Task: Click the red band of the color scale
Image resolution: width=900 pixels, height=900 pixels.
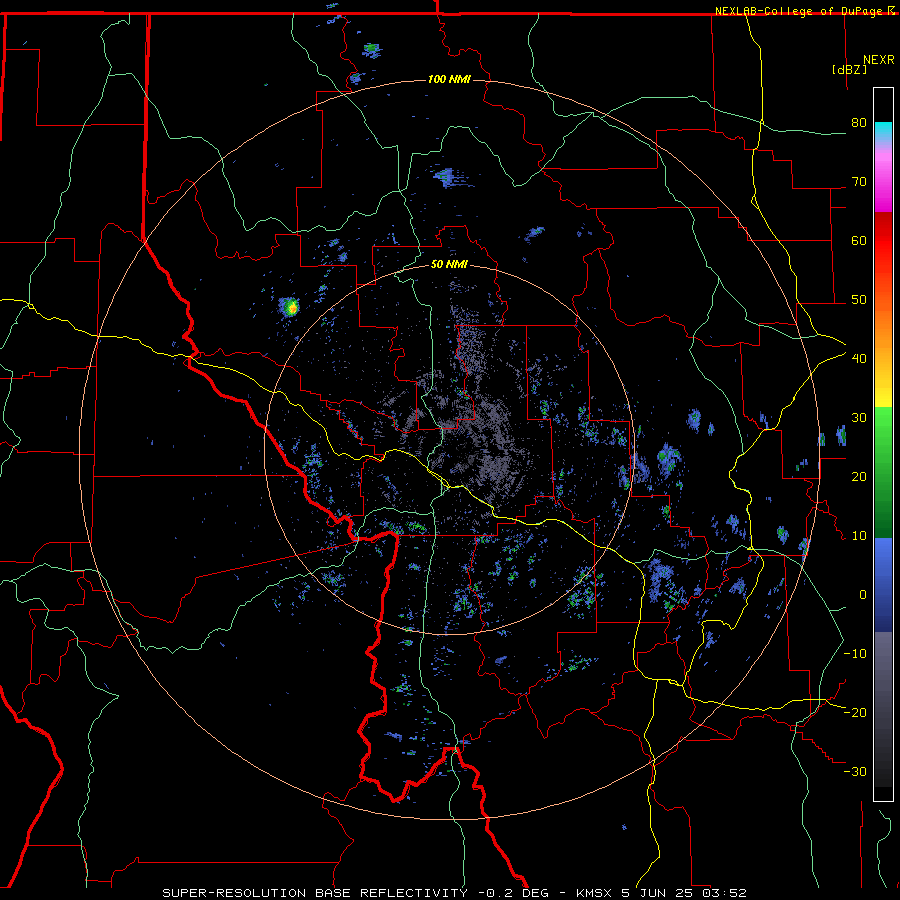Action: pyautogui.click(x=883, y=241)
